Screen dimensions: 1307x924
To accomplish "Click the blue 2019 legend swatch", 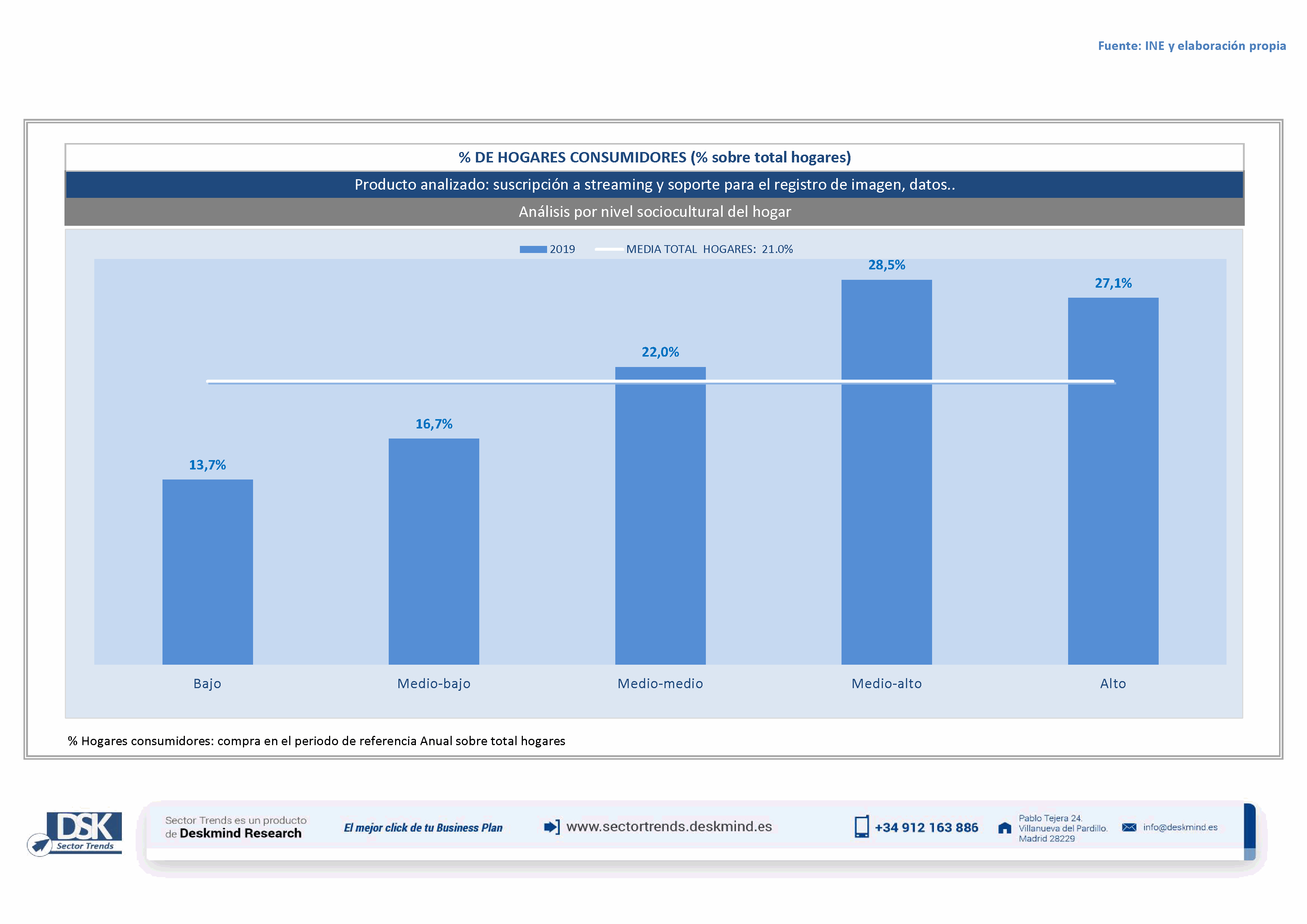I will point(533,249).
